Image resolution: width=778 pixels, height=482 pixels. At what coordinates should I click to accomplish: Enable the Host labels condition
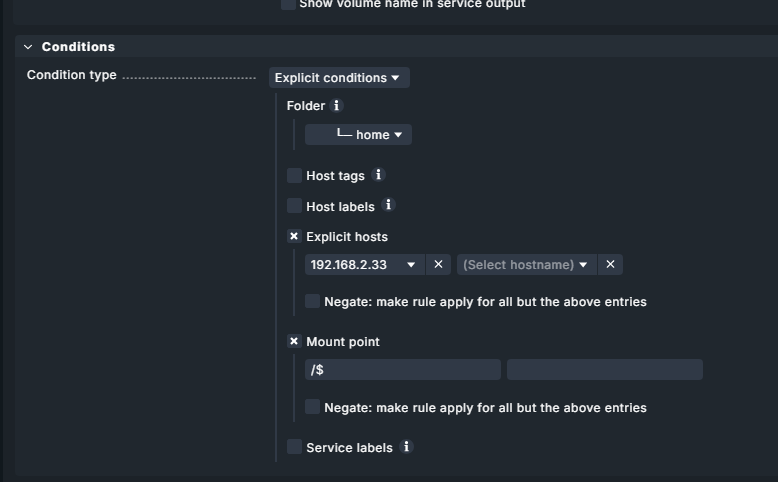tap(294, 206)
